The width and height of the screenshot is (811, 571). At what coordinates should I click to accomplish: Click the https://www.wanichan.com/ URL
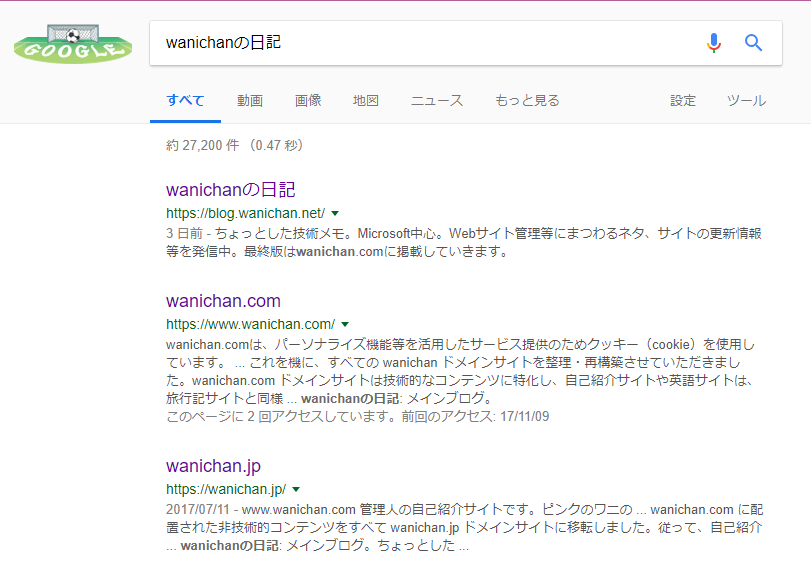tap(250, 324)
